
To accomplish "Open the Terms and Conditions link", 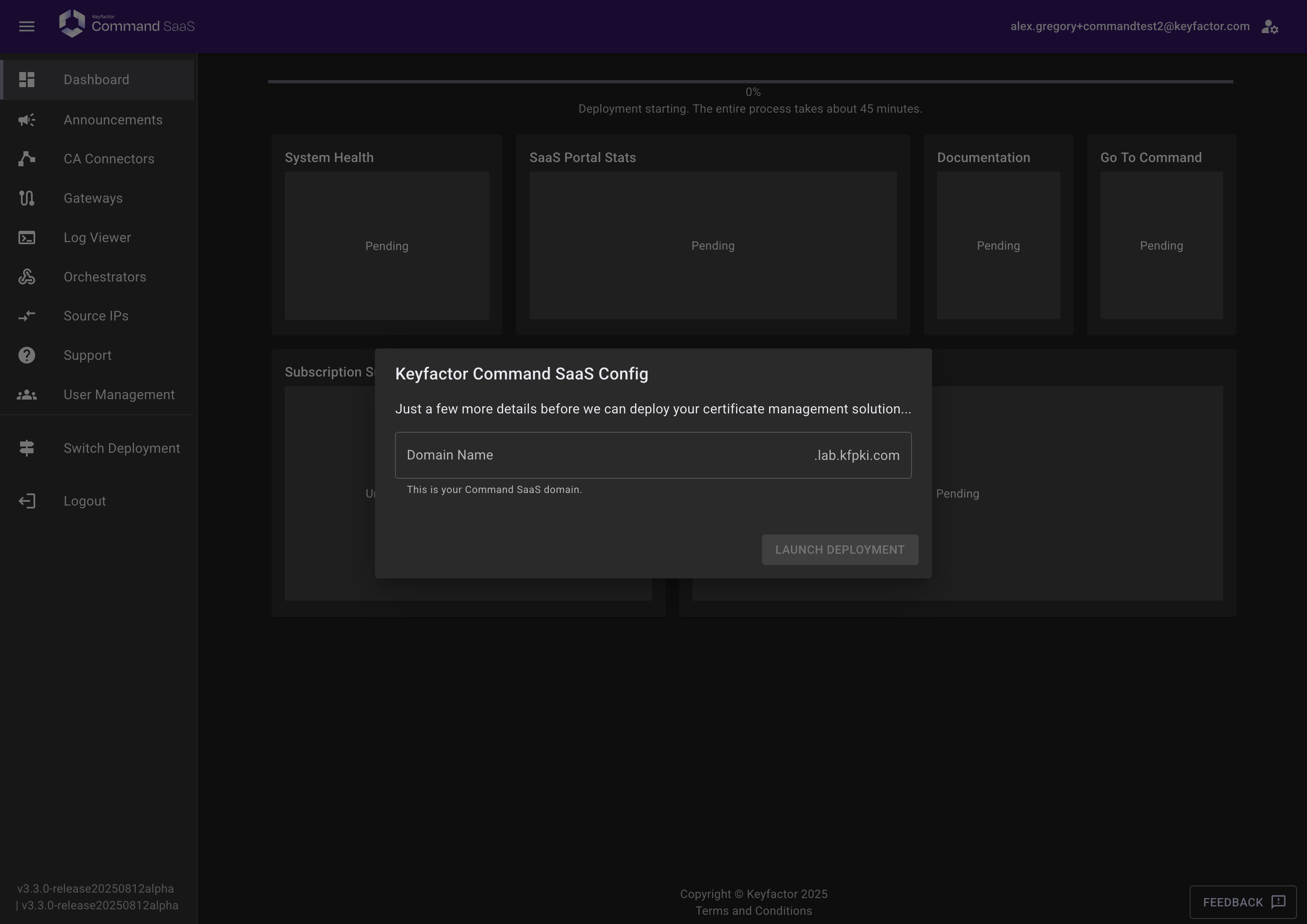I will click(753, 911).
